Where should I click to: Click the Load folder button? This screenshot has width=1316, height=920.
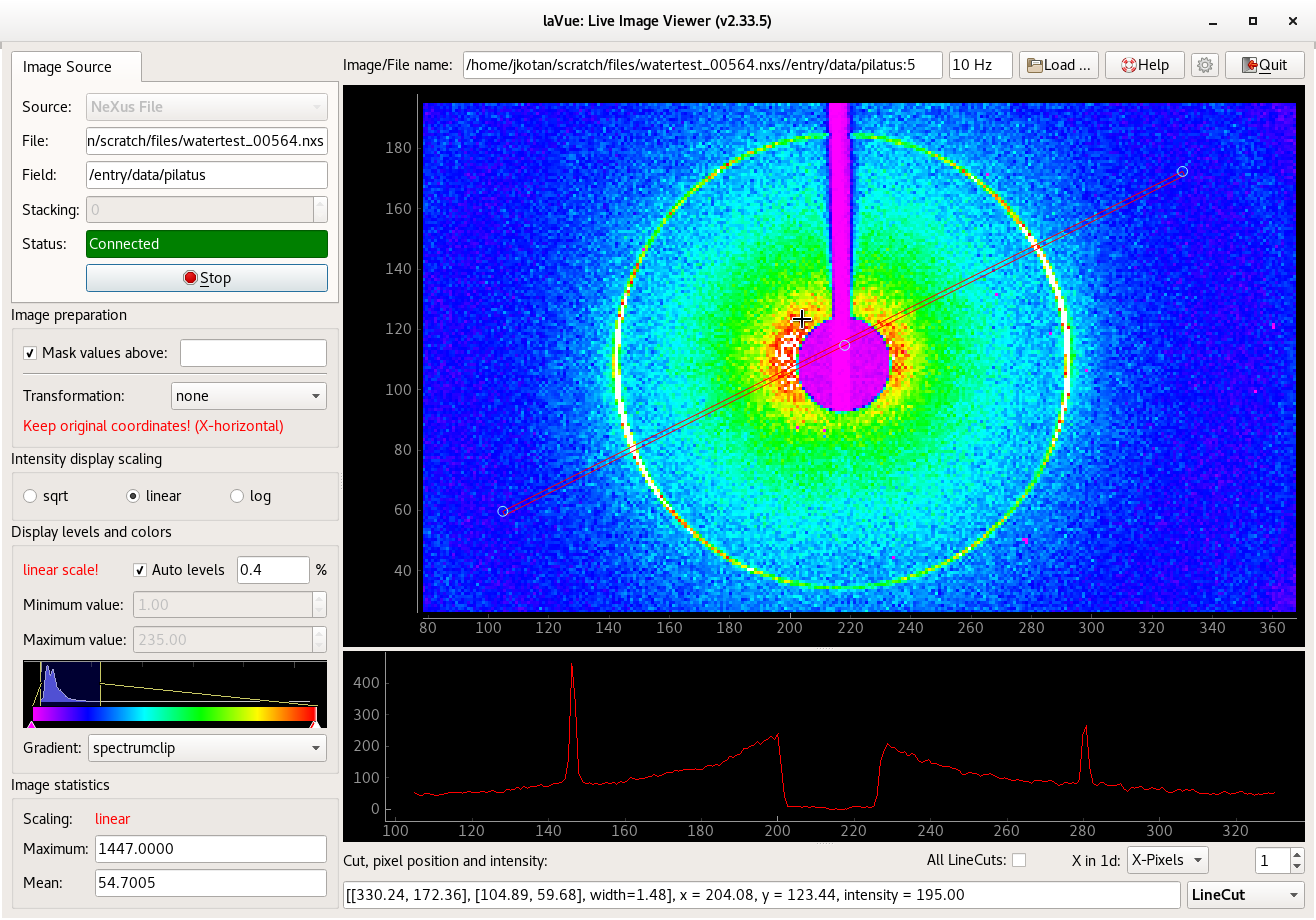pos(1058,65)
